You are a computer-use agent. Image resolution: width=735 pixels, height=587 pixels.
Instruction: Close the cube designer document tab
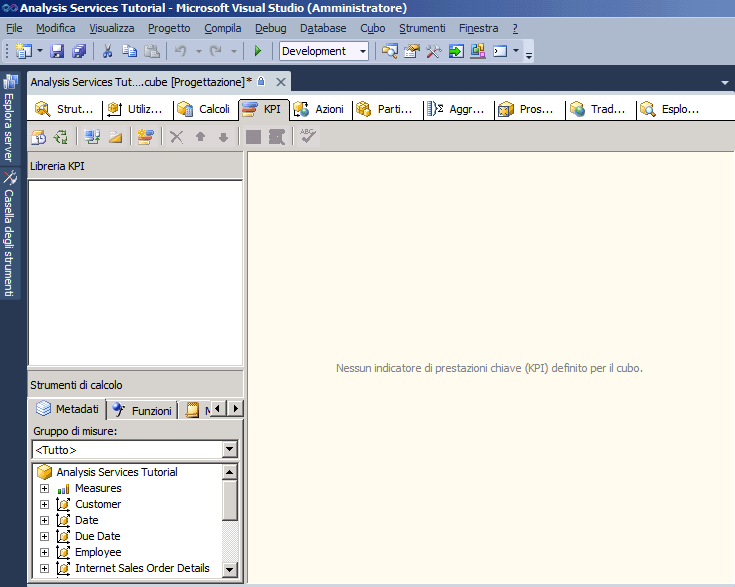tap(281, 81)
